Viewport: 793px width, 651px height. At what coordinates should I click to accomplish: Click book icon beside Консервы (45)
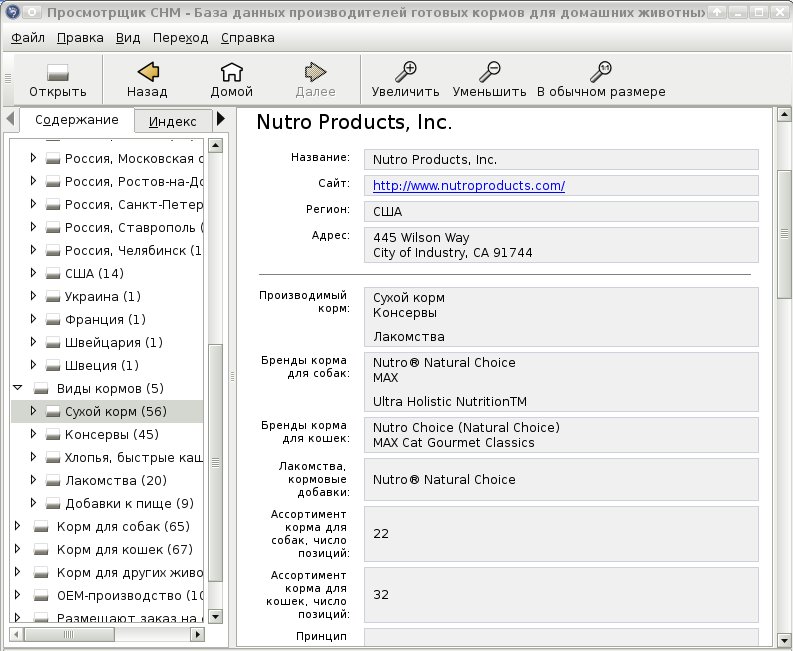53,435
